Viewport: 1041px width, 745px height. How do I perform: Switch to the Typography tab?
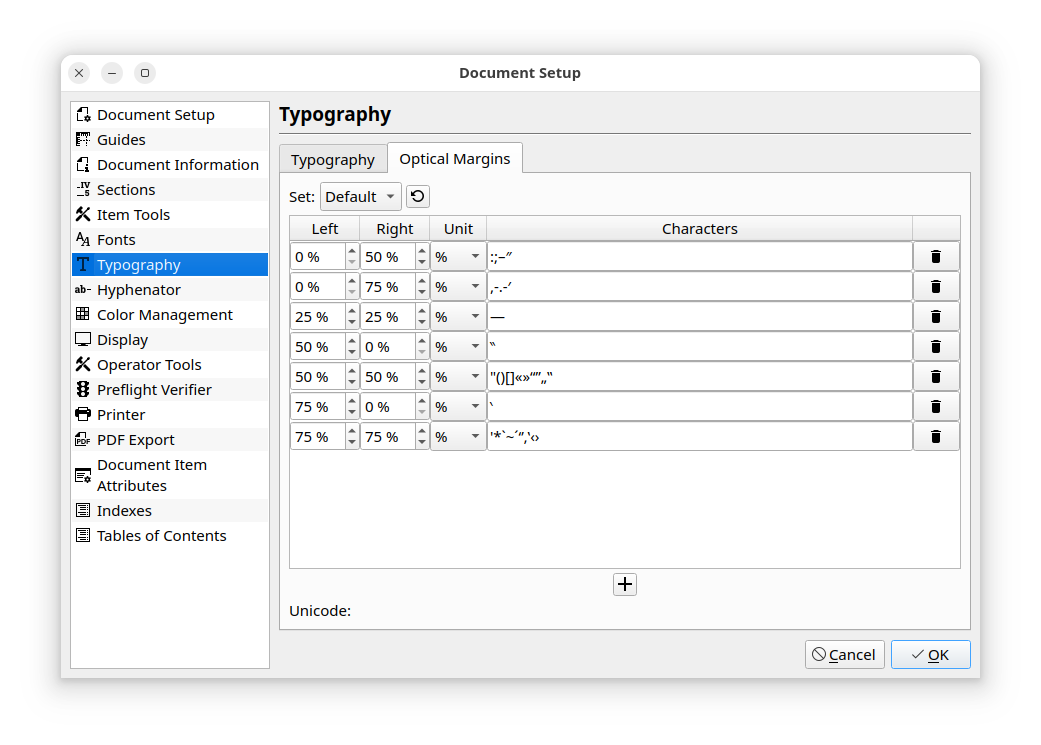pos(333,160)
